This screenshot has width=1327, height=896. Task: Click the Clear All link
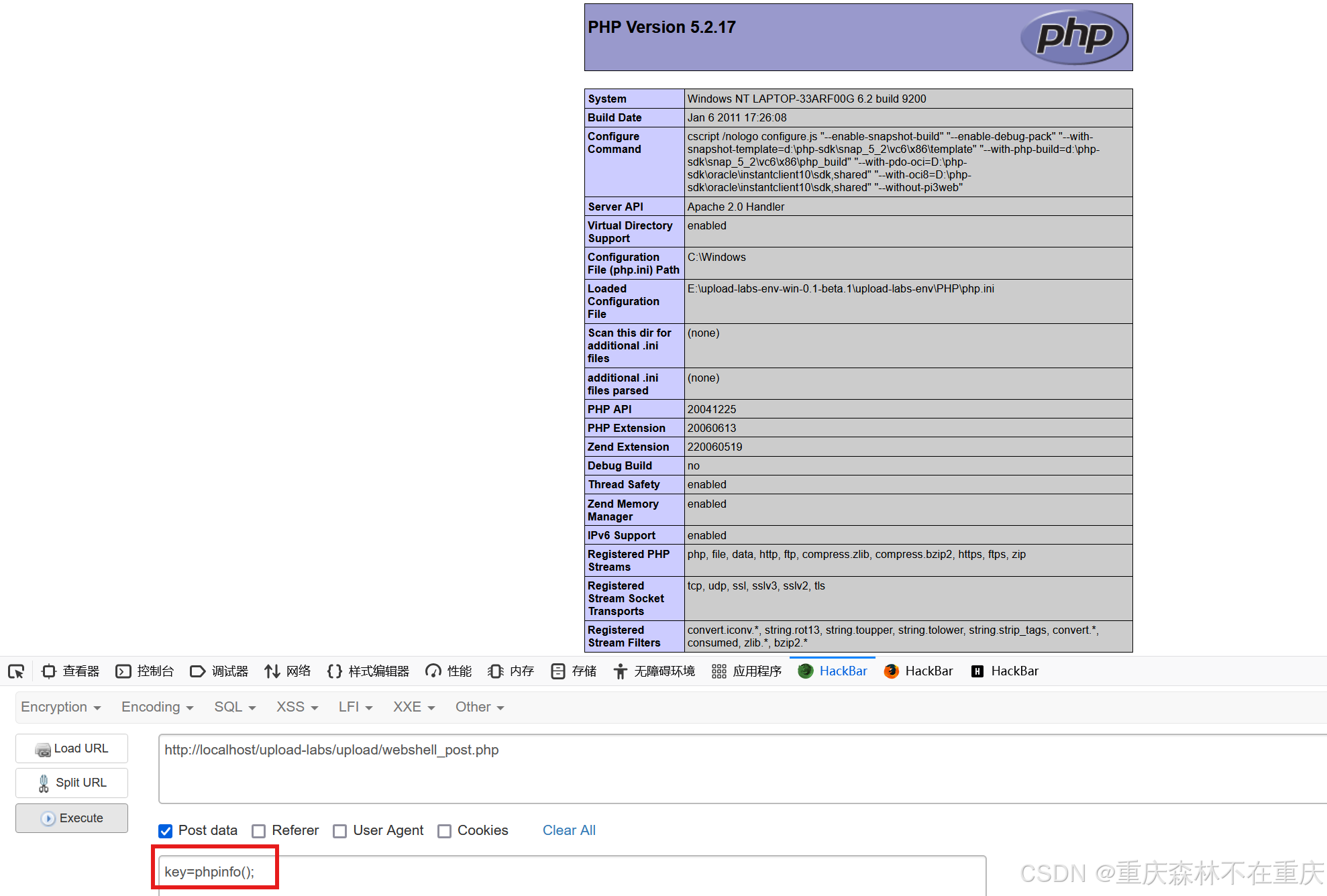569,830
